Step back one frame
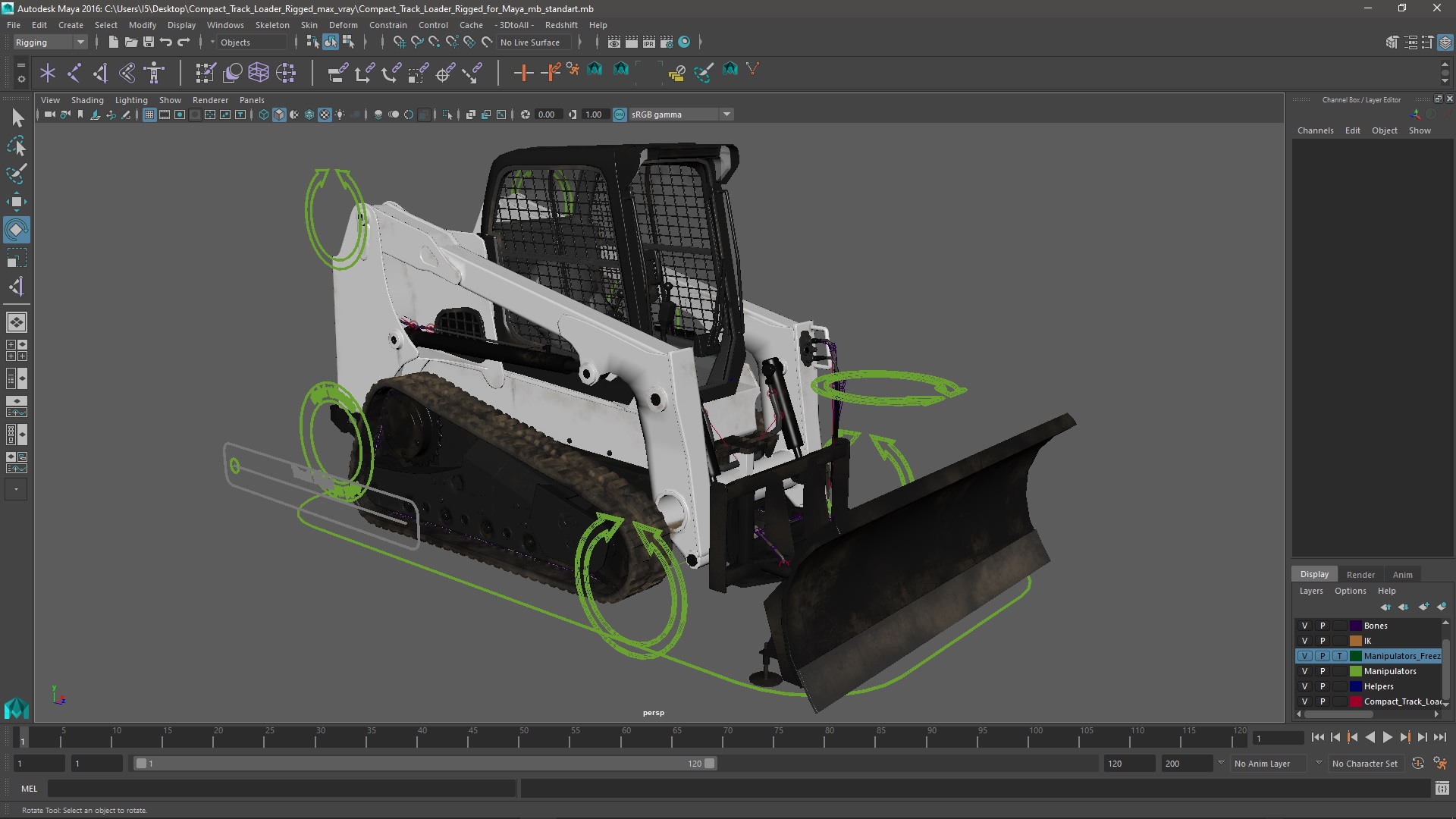The width and height of the screenshot is (1456, 819). tap(1335, 737)
